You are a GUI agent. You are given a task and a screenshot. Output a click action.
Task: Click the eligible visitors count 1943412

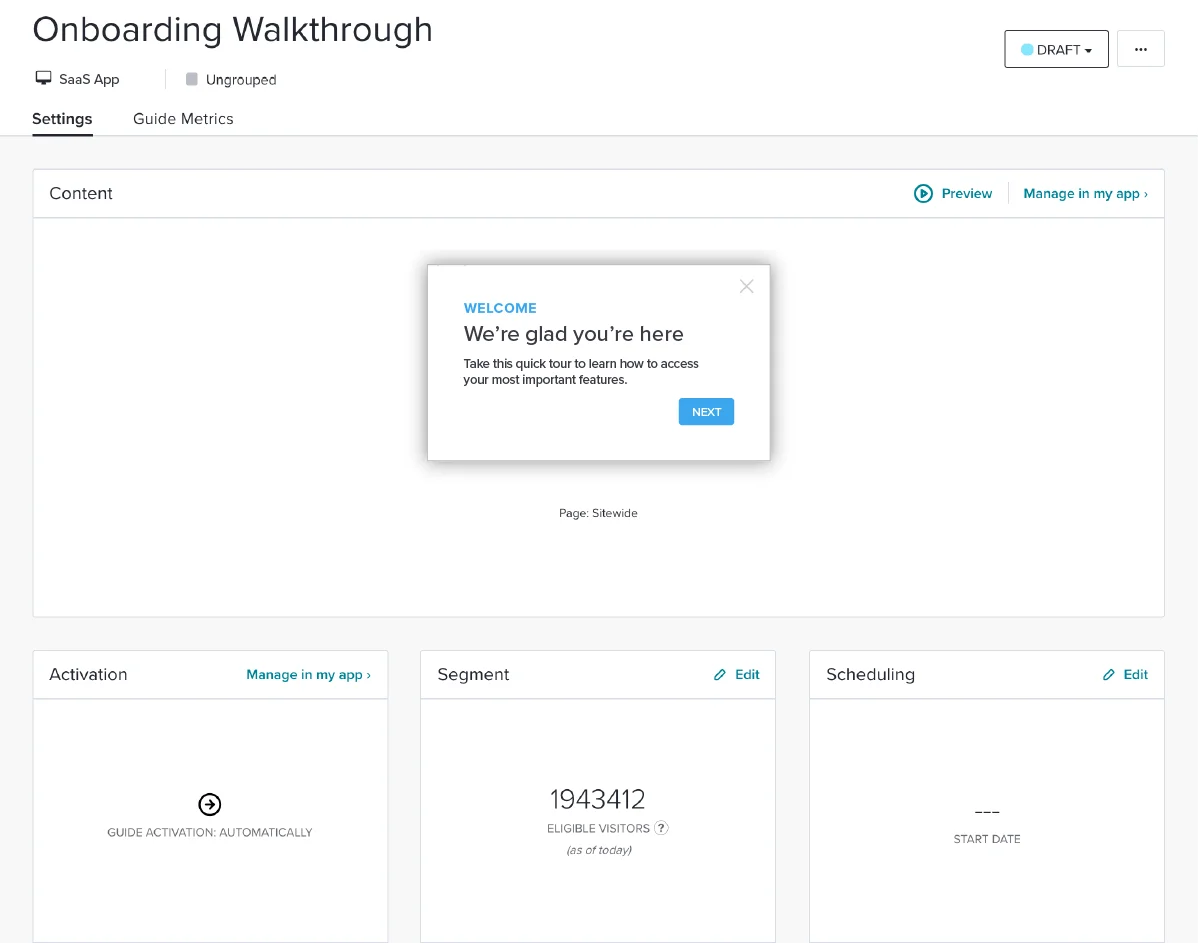pyautogui.click(x=597, y=799)
